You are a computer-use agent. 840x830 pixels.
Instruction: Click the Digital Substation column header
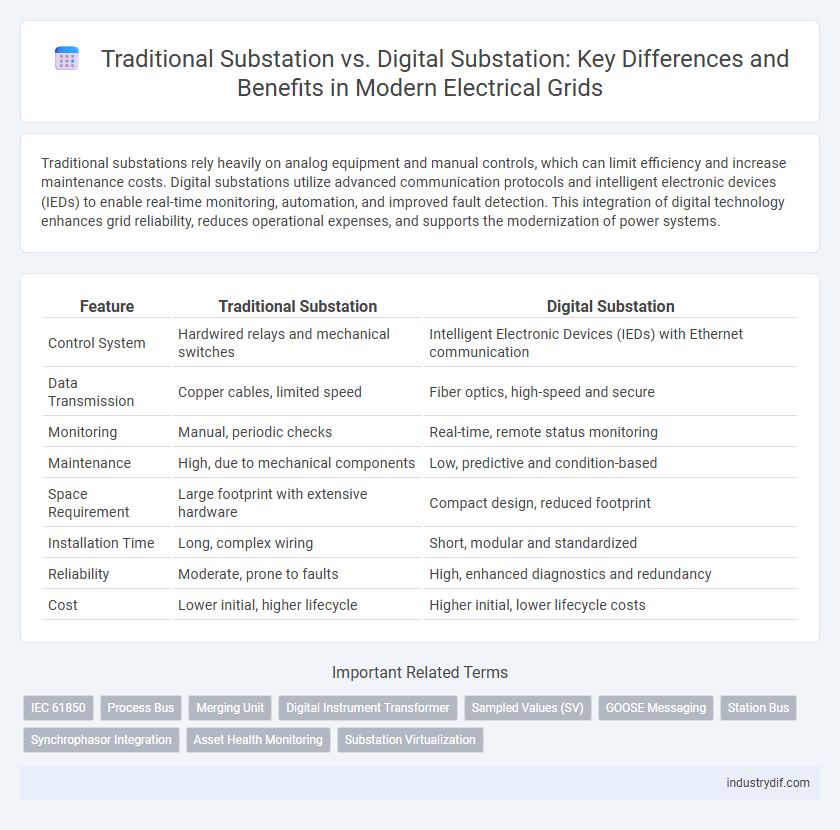(610, 306)
